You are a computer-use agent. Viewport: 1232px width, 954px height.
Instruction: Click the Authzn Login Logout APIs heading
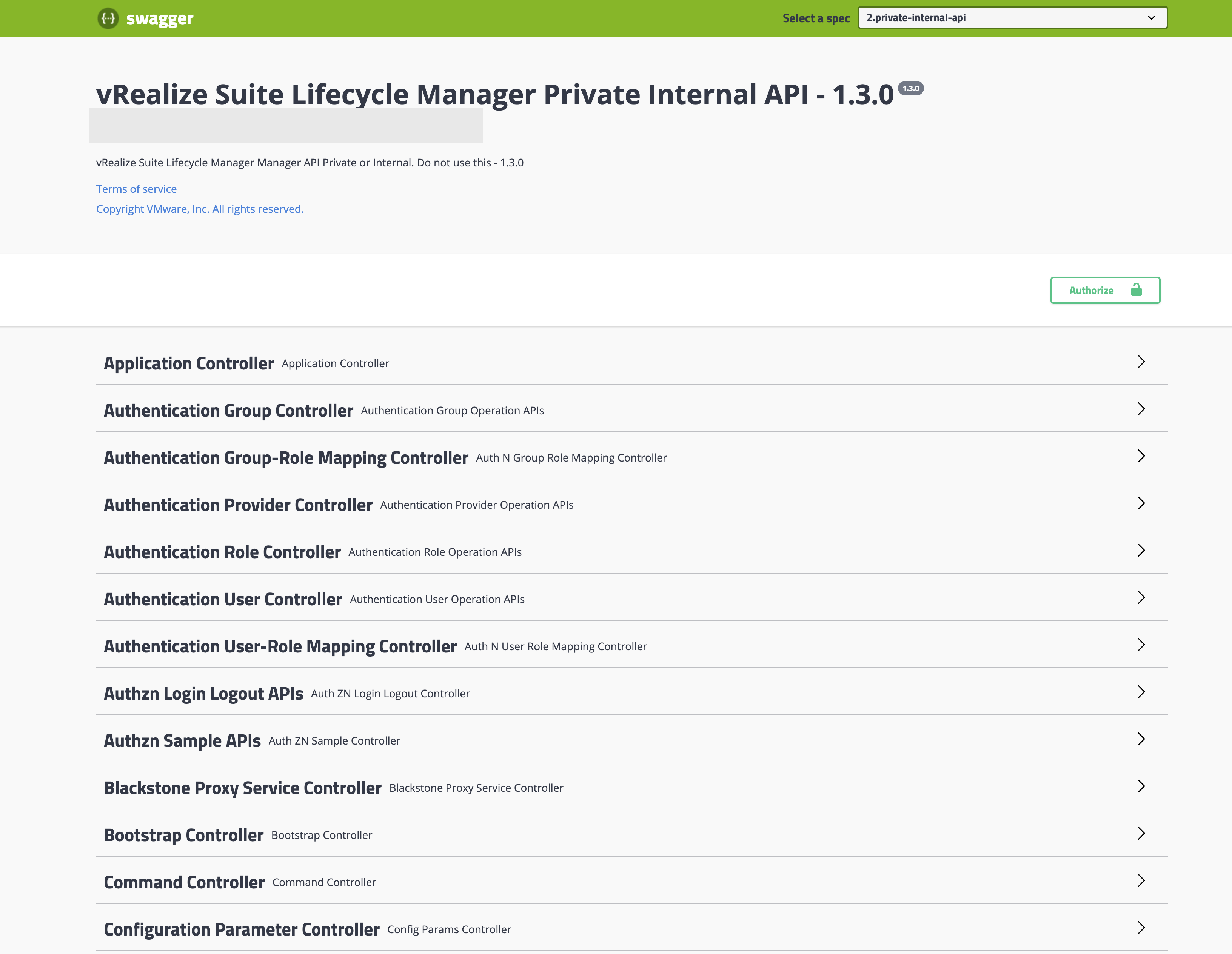pyautogui.click(x=204, y=694)
